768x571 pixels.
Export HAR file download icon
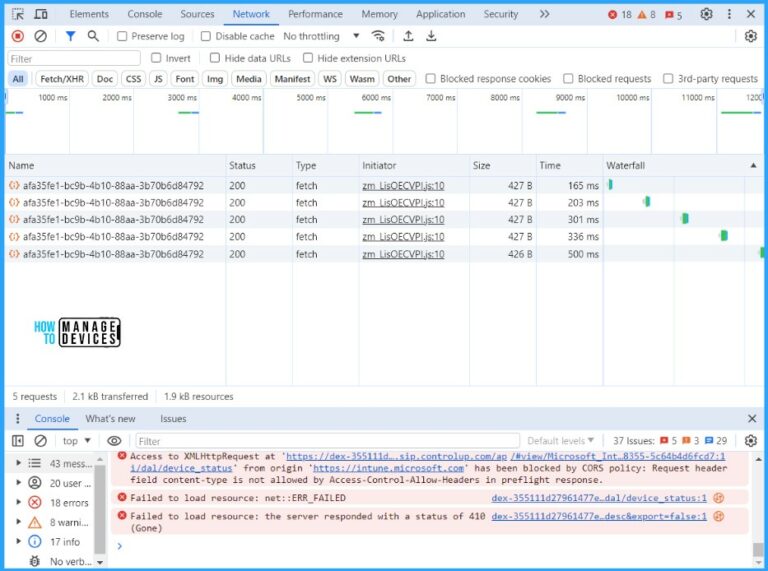coord(431,36)
